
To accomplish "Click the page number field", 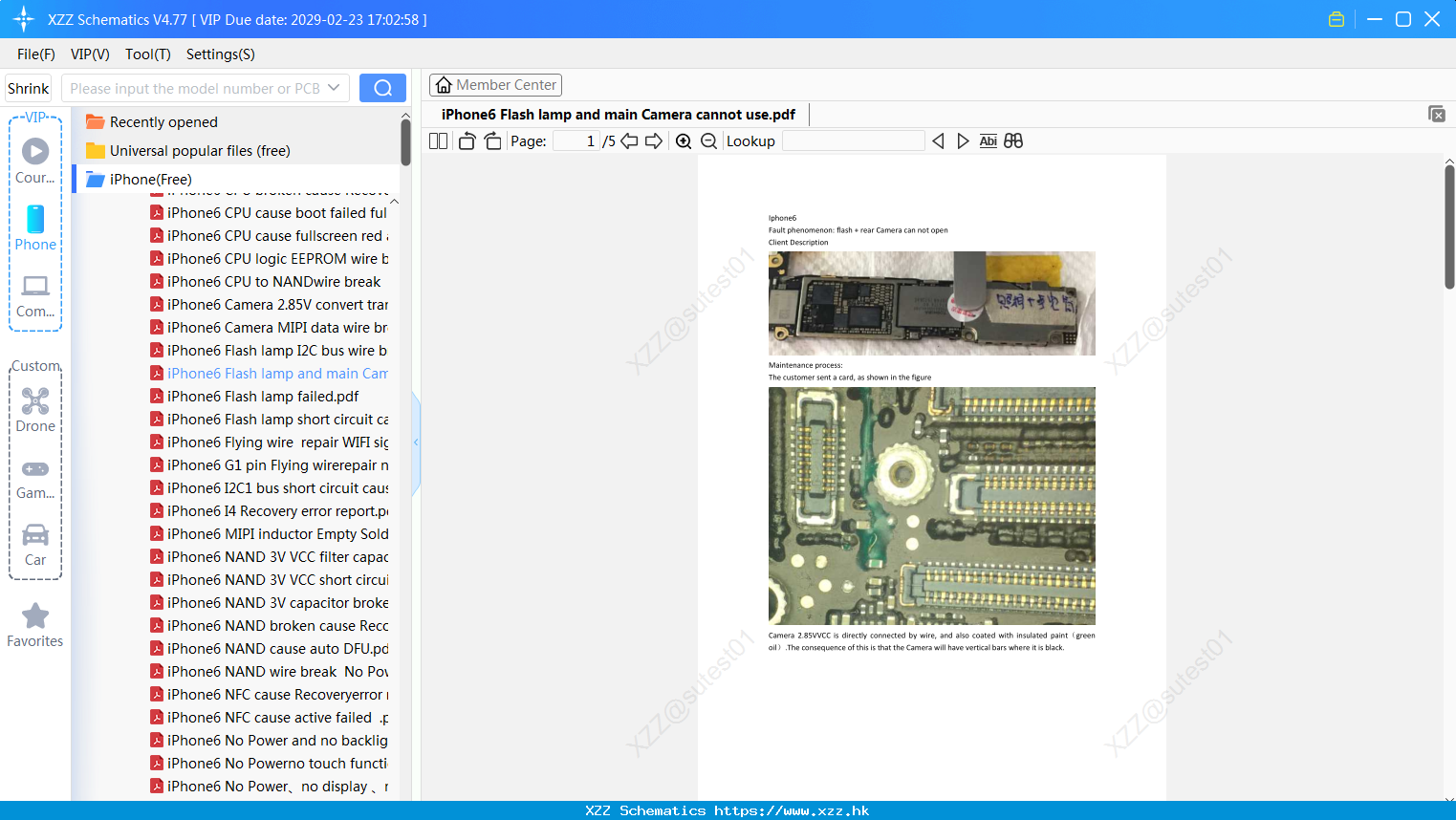I will tap(576, 141).
